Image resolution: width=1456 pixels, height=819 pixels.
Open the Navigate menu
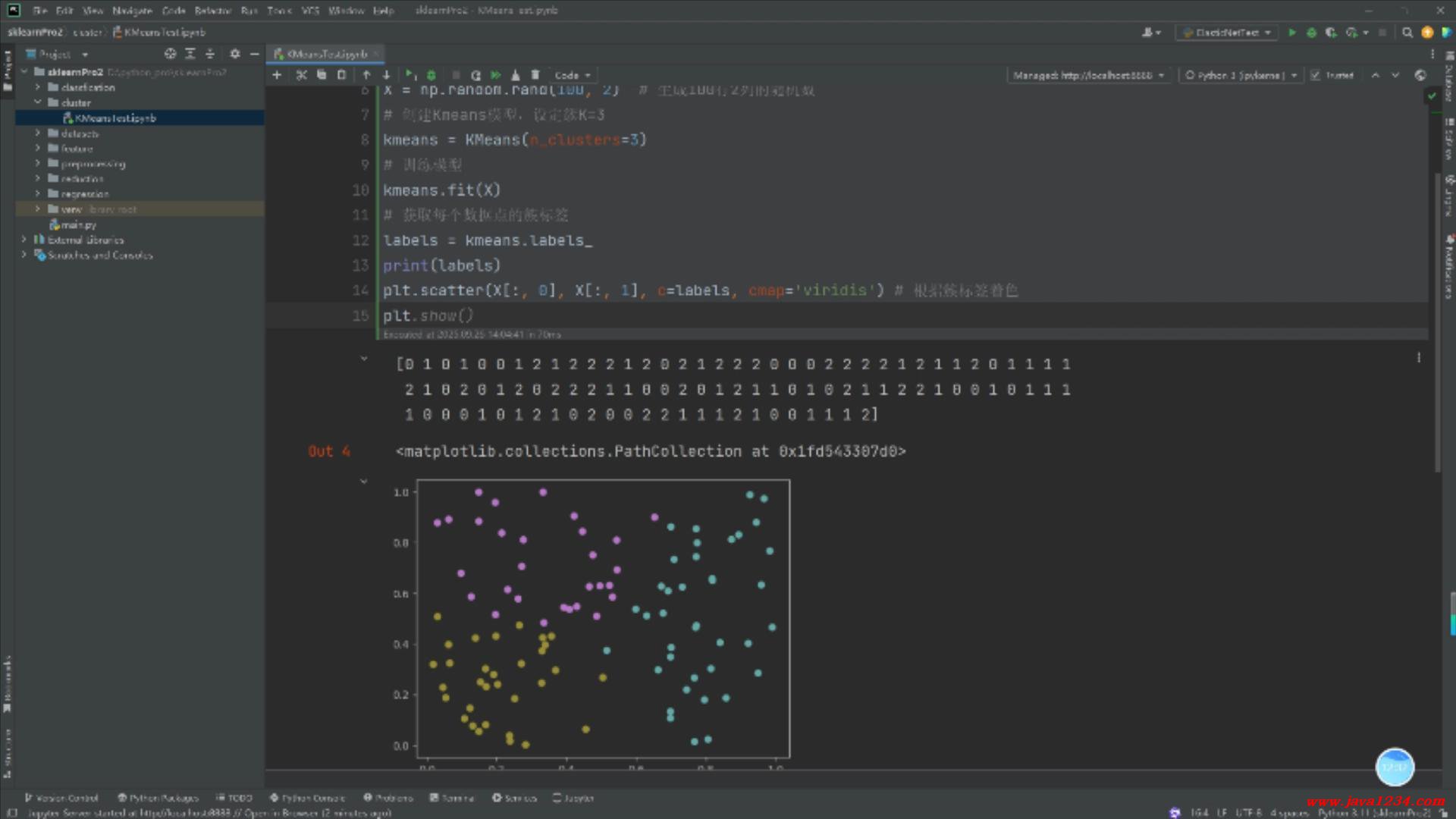pos(132,11)
